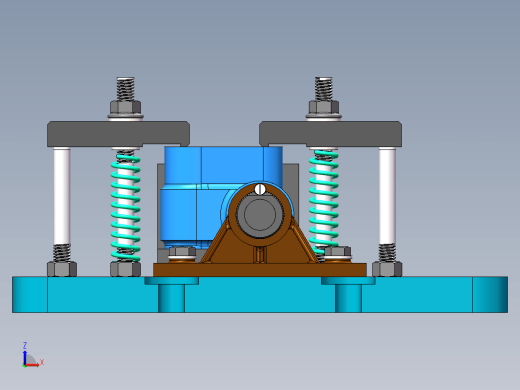Click the Z label on the axis triad
This screenshot has width=520, height=390.
click(x=25, y=345)
